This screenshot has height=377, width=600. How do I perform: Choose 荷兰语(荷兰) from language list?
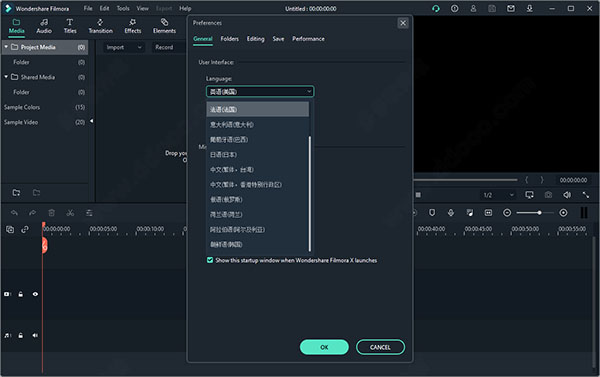(x=258, y=214)
